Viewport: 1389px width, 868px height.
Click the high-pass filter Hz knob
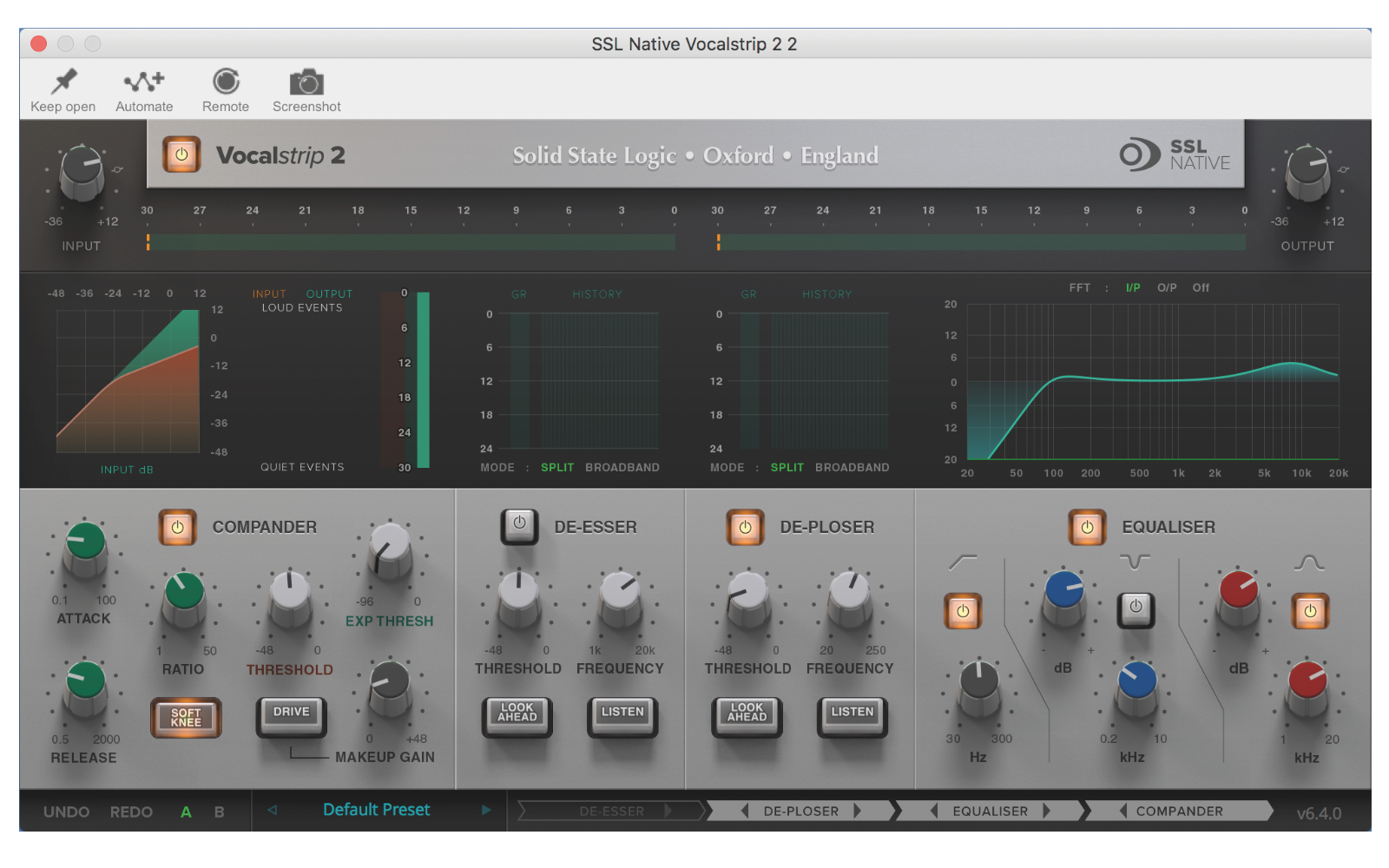coord(979,688)
